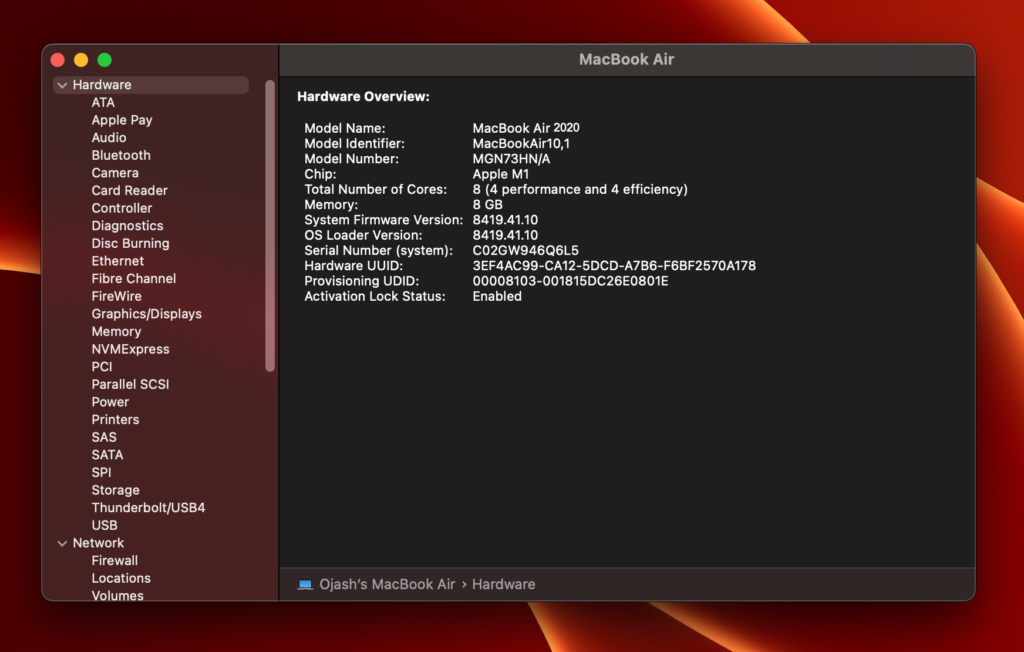Click Ojash's MacBook Air in path bar
The height and width of the screenshot is (652, 1024).
(x=387, y=585)
